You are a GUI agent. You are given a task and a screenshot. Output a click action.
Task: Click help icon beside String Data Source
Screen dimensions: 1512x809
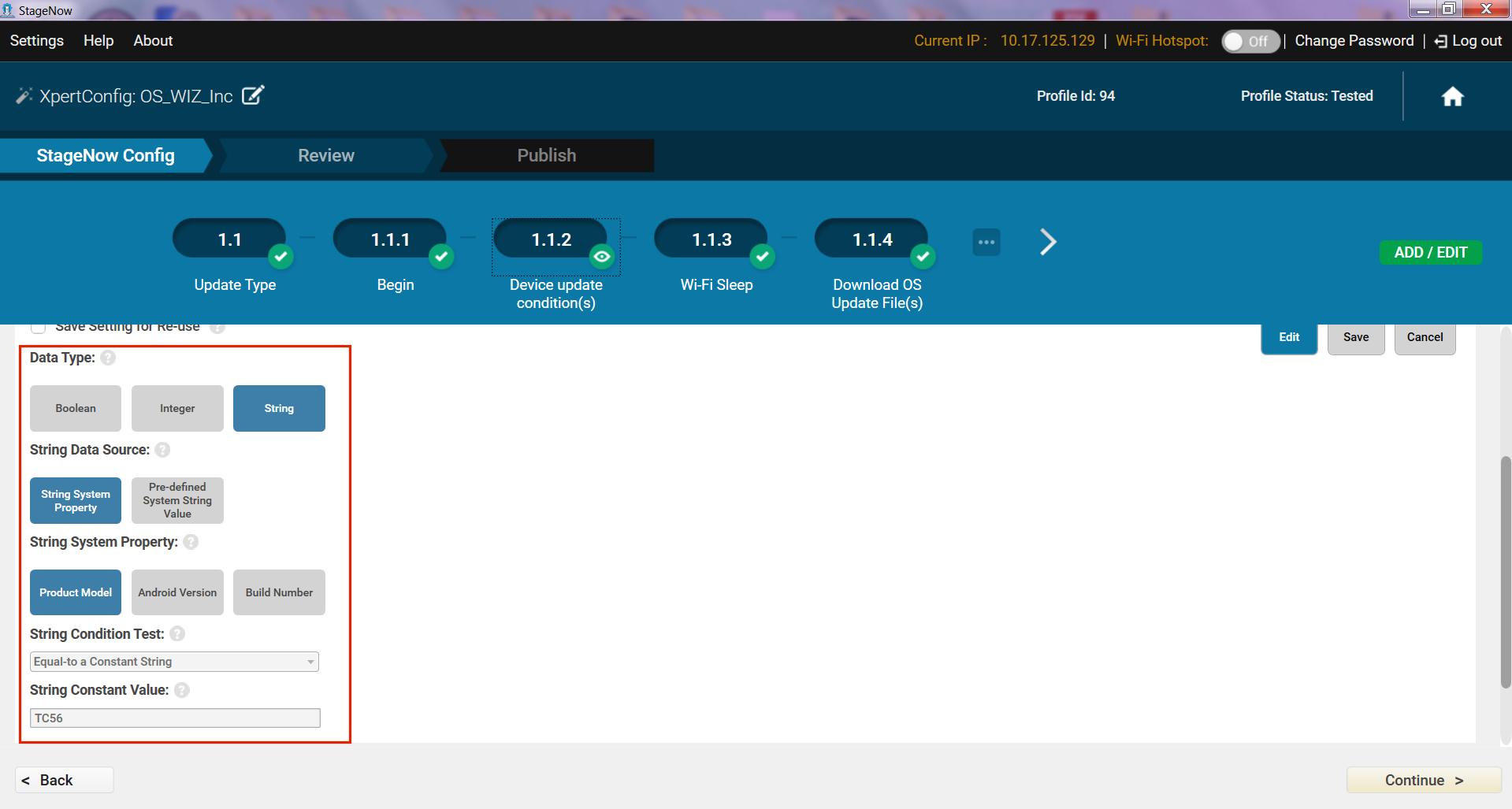(162, 450)
